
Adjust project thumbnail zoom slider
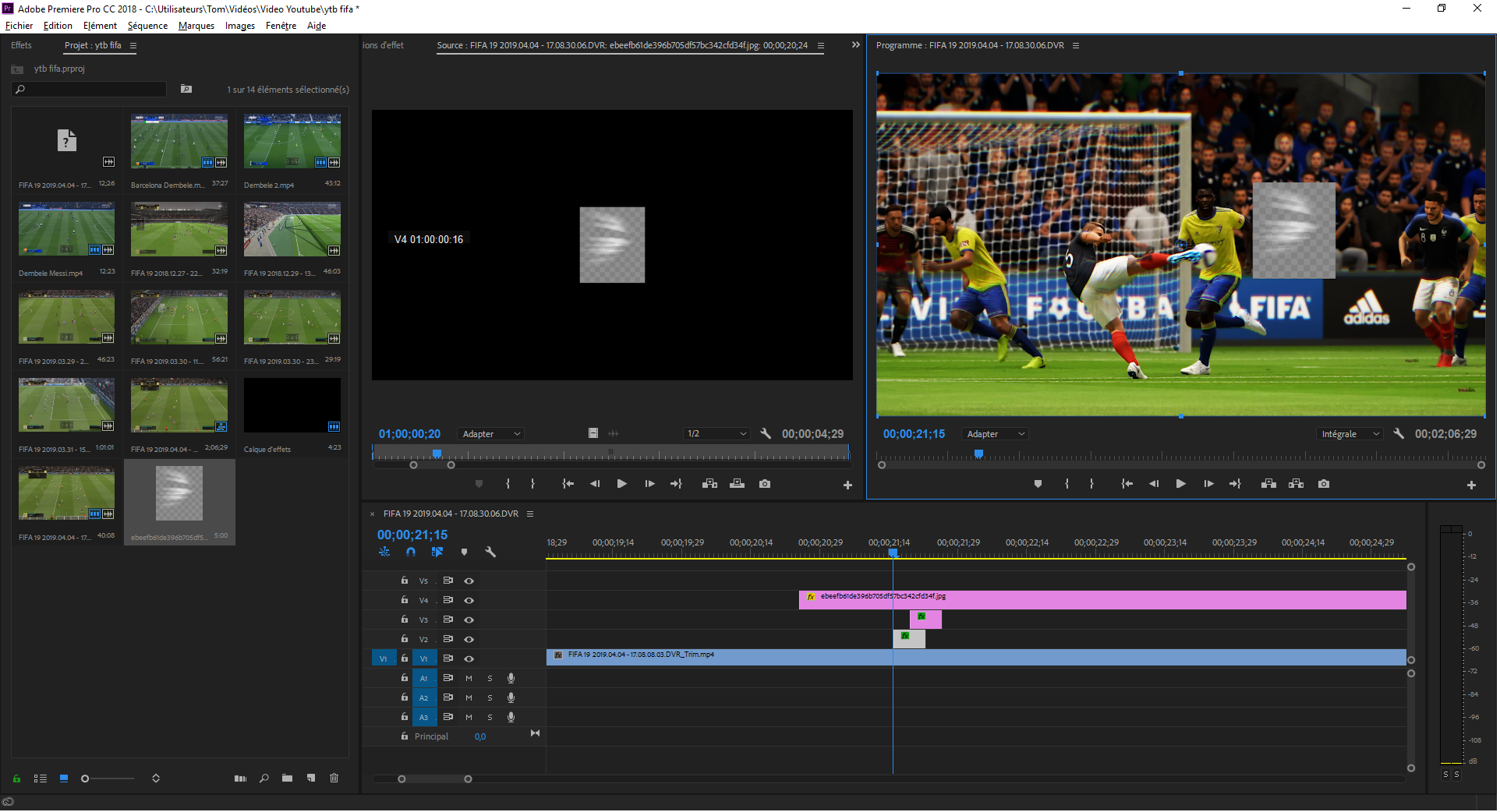tap(85, 778)
